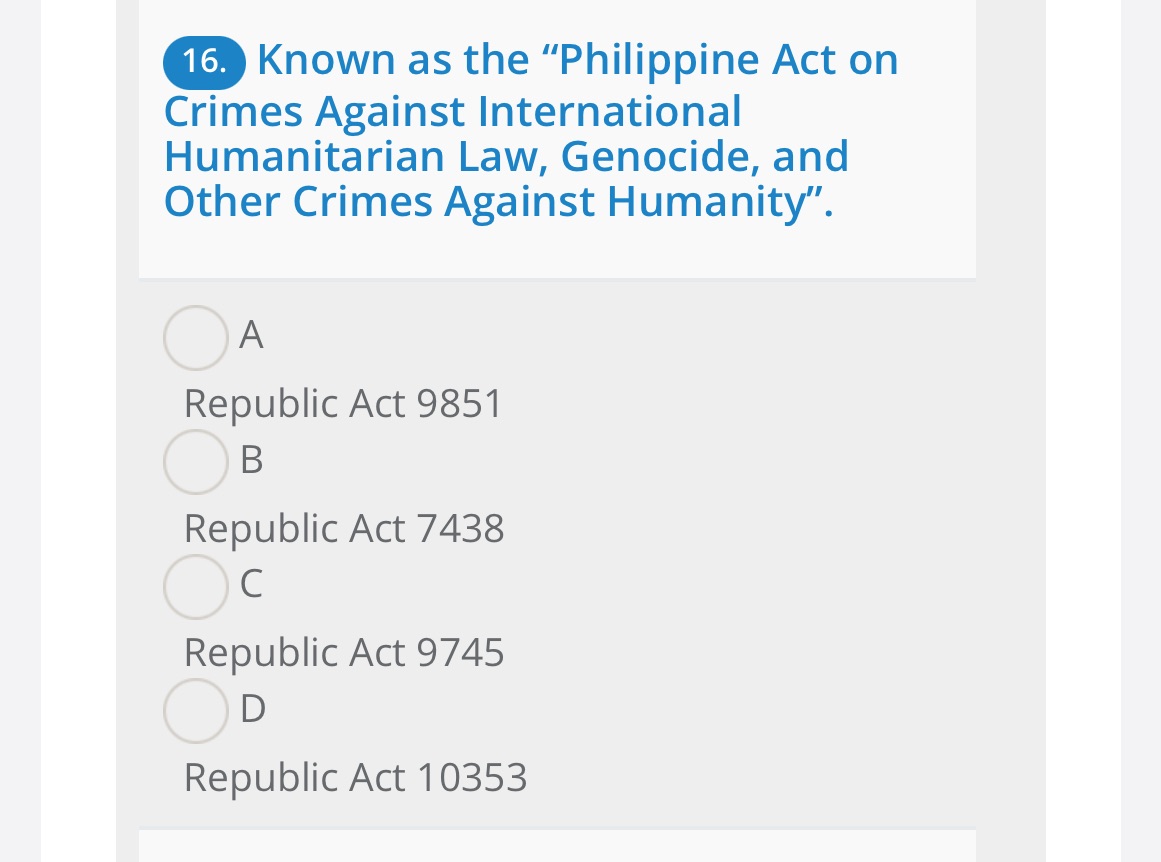Click the answer label letter C
This screenshot has height=862, width=1161.
(251, 585)
